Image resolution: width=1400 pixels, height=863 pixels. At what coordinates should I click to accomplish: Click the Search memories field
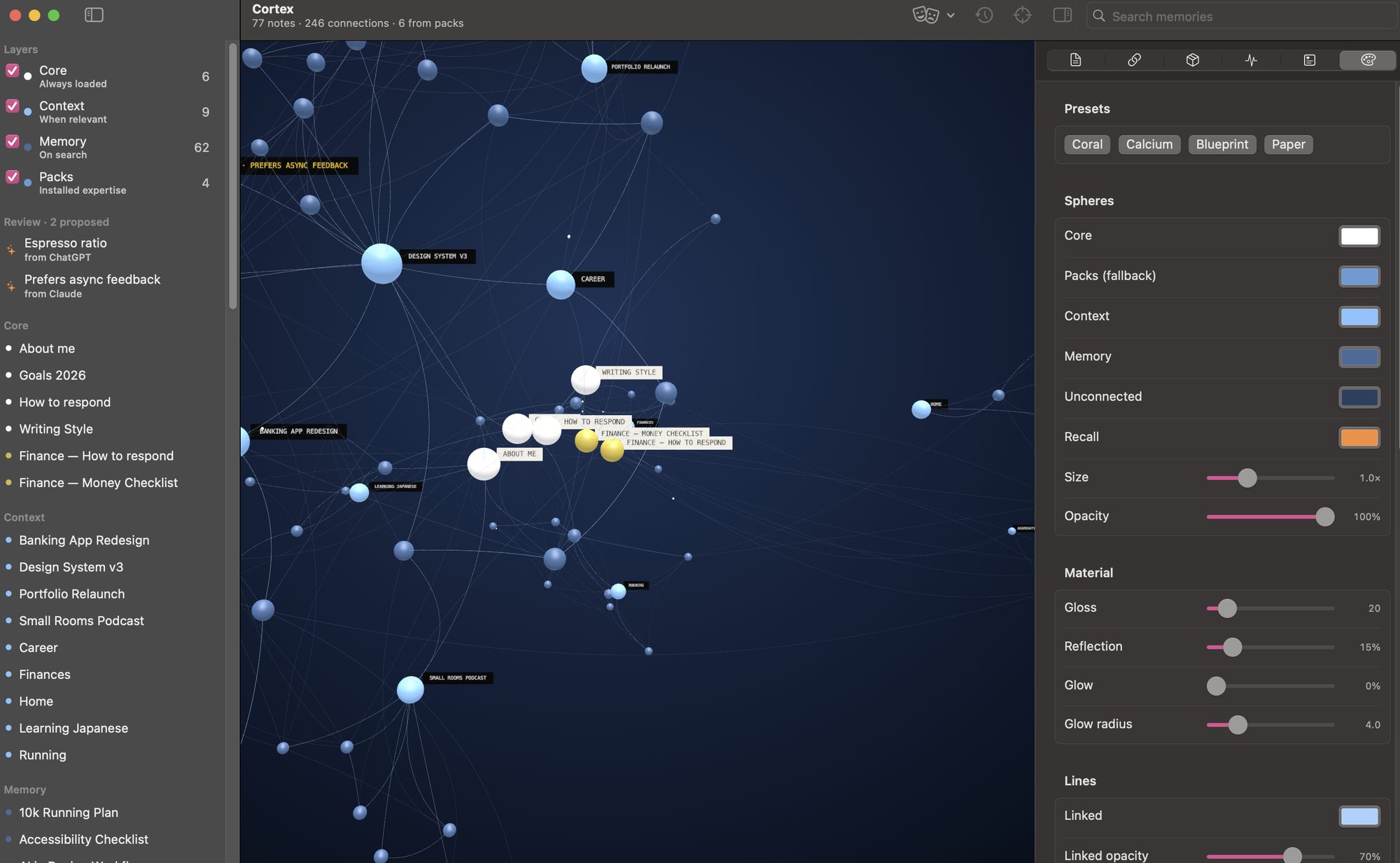tap(1242, 16)
